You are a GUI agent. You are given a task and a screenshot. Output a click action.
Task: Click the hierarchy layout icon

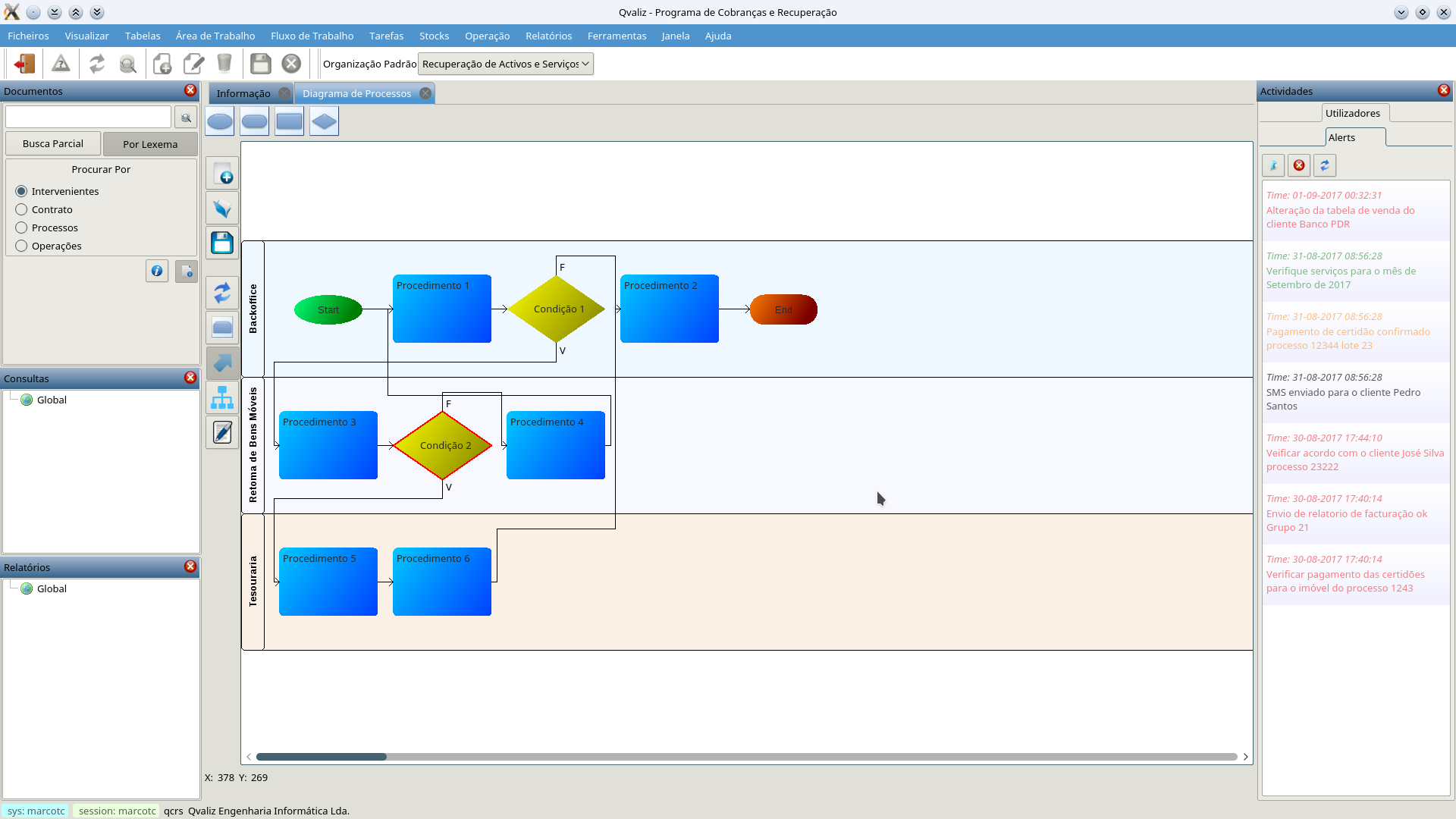click(x=222, y=398)
